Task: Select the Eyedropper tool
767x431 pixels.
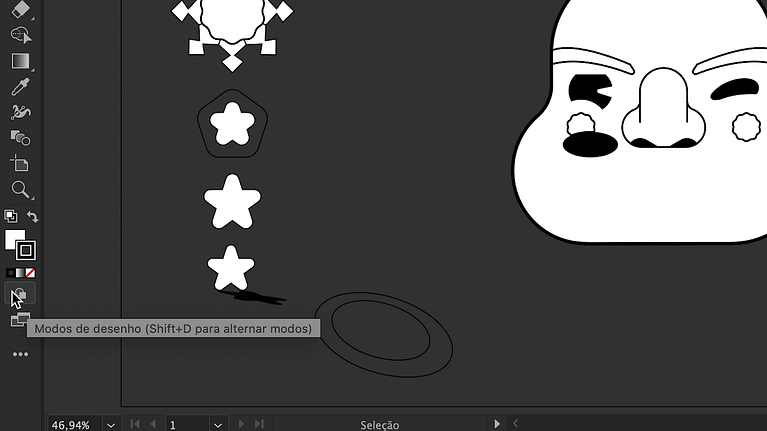Action: (x=20, y=87)
